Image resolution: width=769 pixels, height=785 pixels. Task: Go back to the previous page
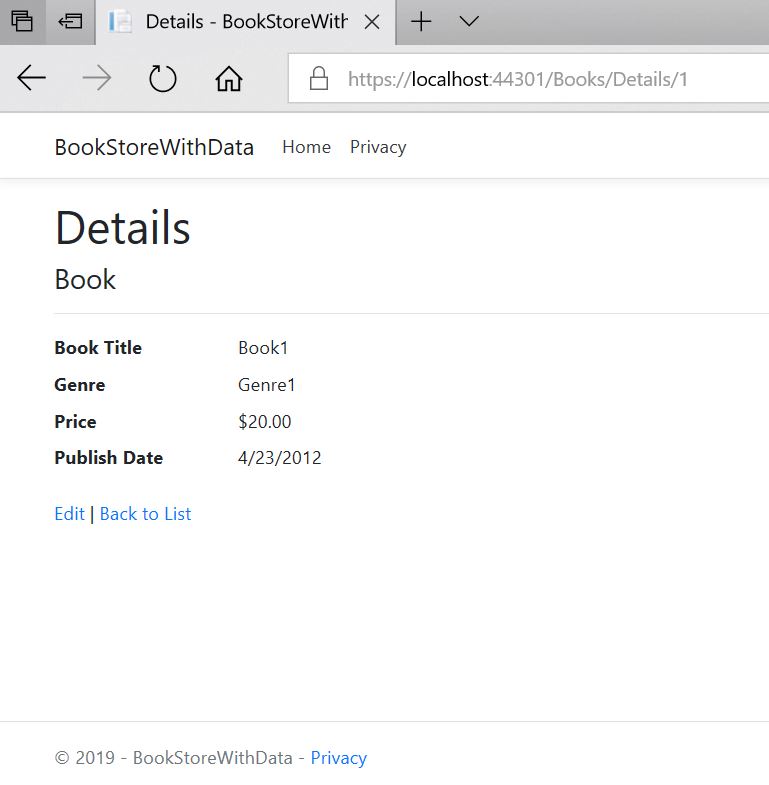[x=32, y=79]
